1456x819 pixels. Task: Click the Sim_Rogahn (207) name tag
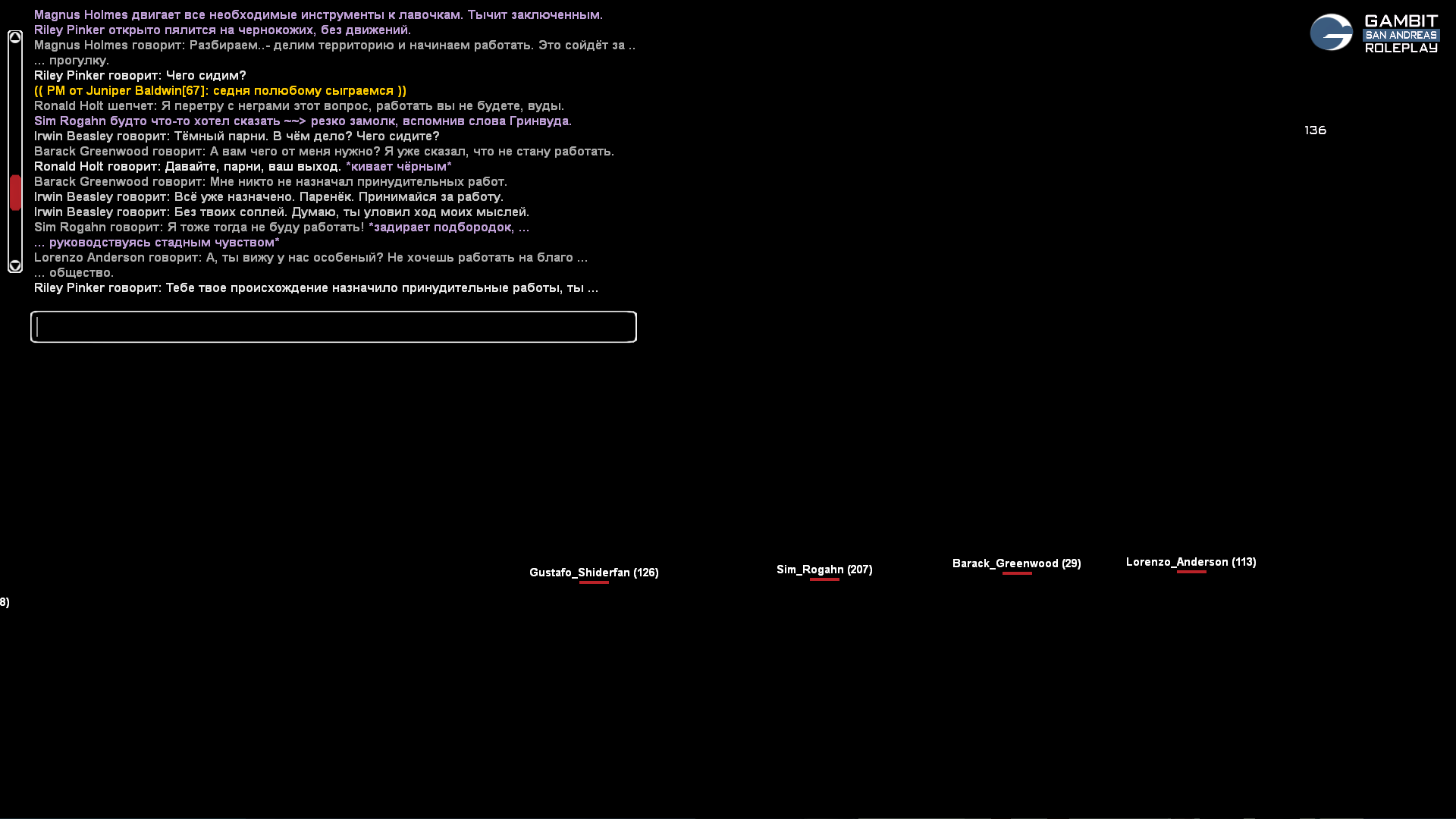pos(824,570)
